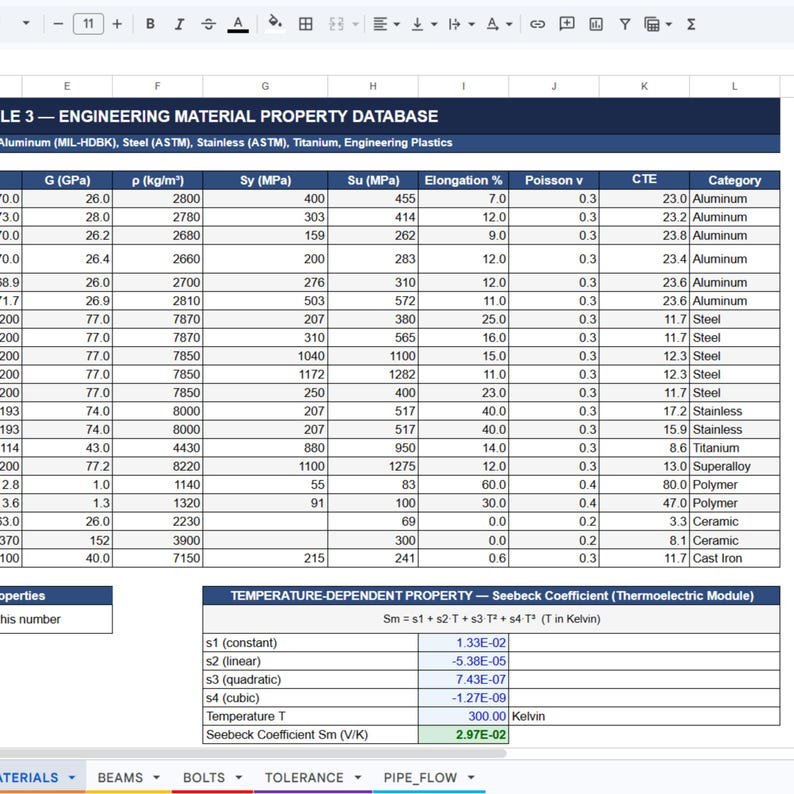
Task: Select the Category header cell
Action: [735, 180]
